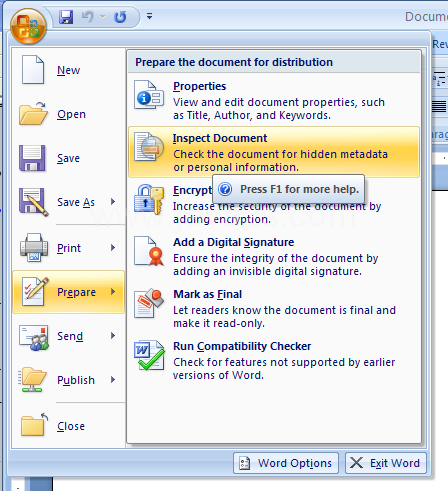
Task: Click the Properties document info icon
Action: pyautogui.click(x=149, y=94)
